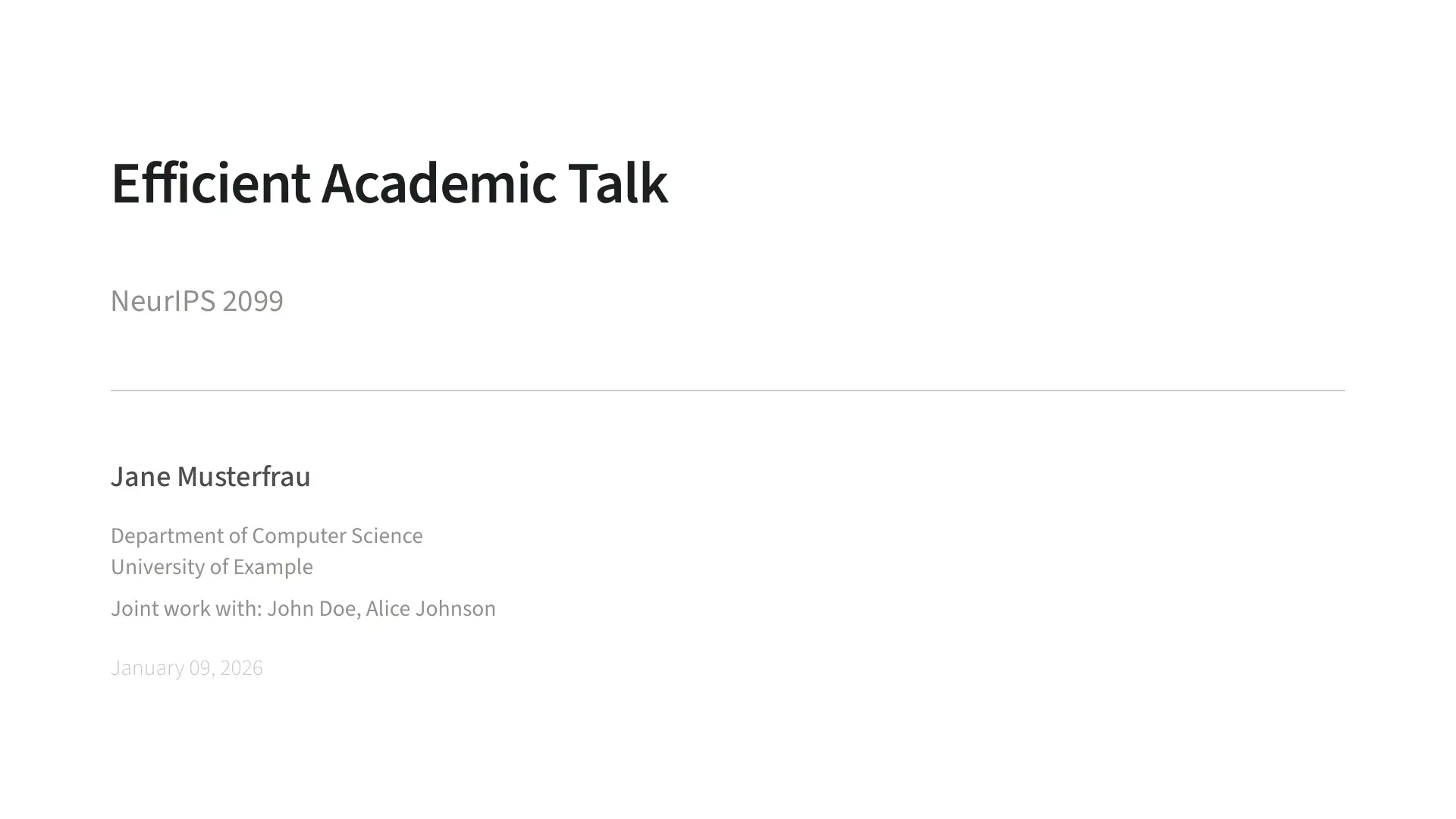Image resolution: width=1456 pixels, height=819 pixels.
Task: Click the word "Academic" in the title
Action: [438, 184]
